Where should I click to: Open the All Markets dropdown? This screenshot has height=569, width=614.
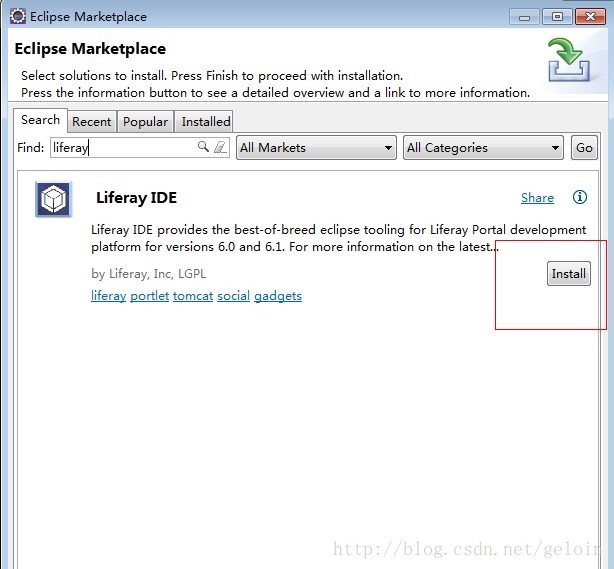tap(316, 148)
